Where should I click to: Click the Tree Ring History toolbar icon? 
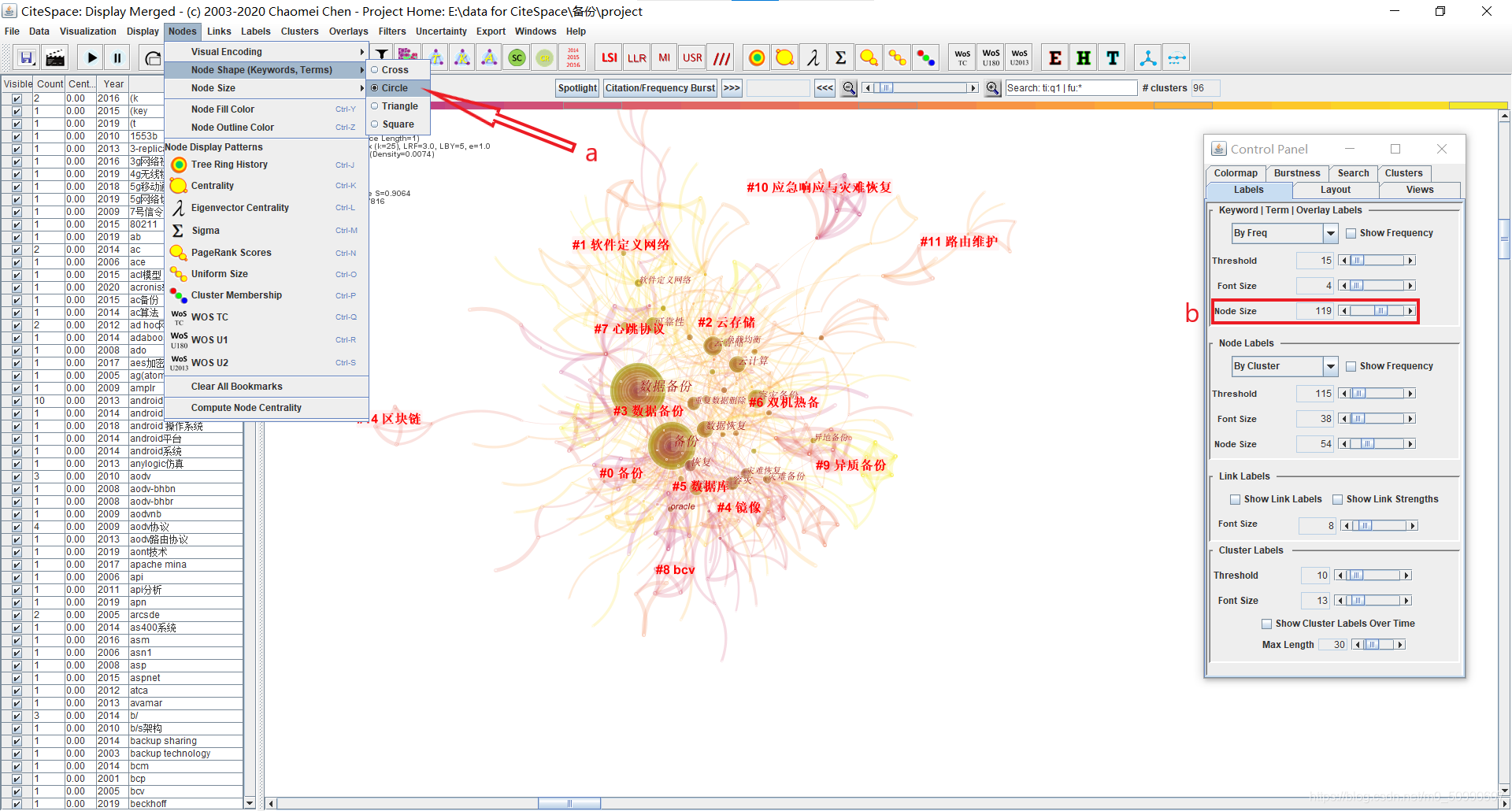click(757, 57)
